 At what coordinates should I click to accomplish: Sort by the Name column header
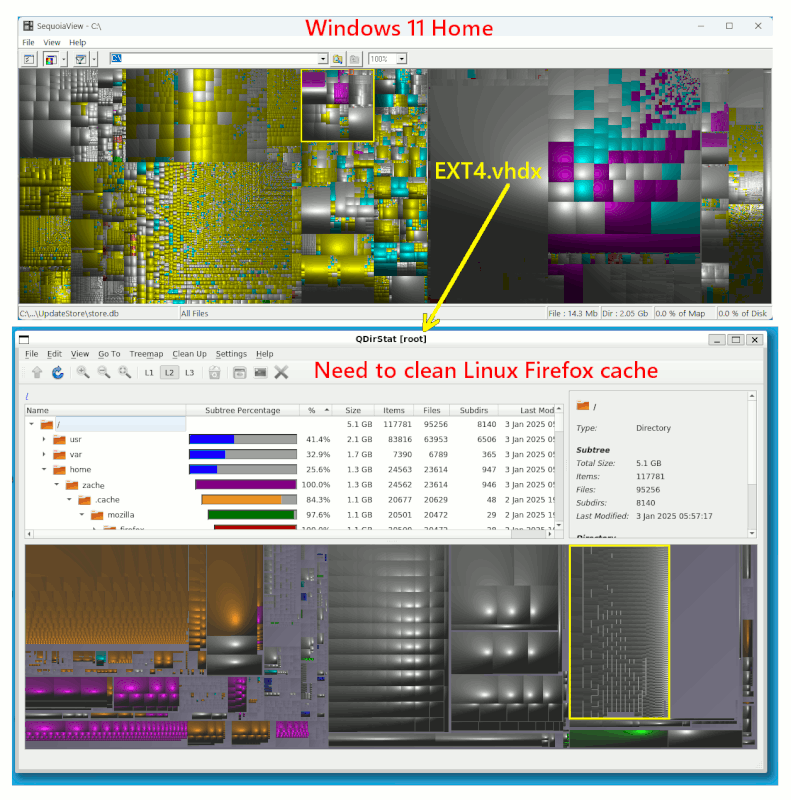pyautogui.click(x=105, y=410)
